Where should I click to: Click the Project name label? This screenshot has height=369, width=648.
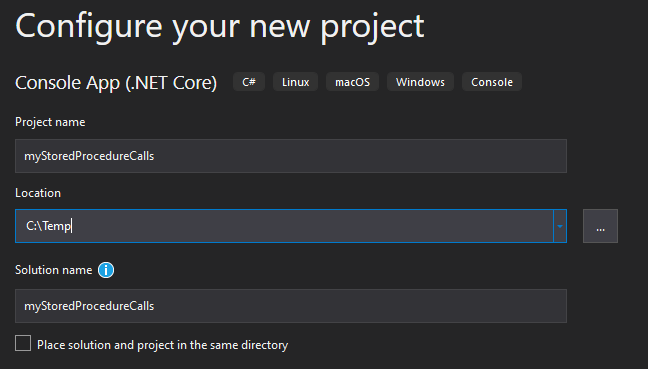pyautogui.click(x=50, y=122)
